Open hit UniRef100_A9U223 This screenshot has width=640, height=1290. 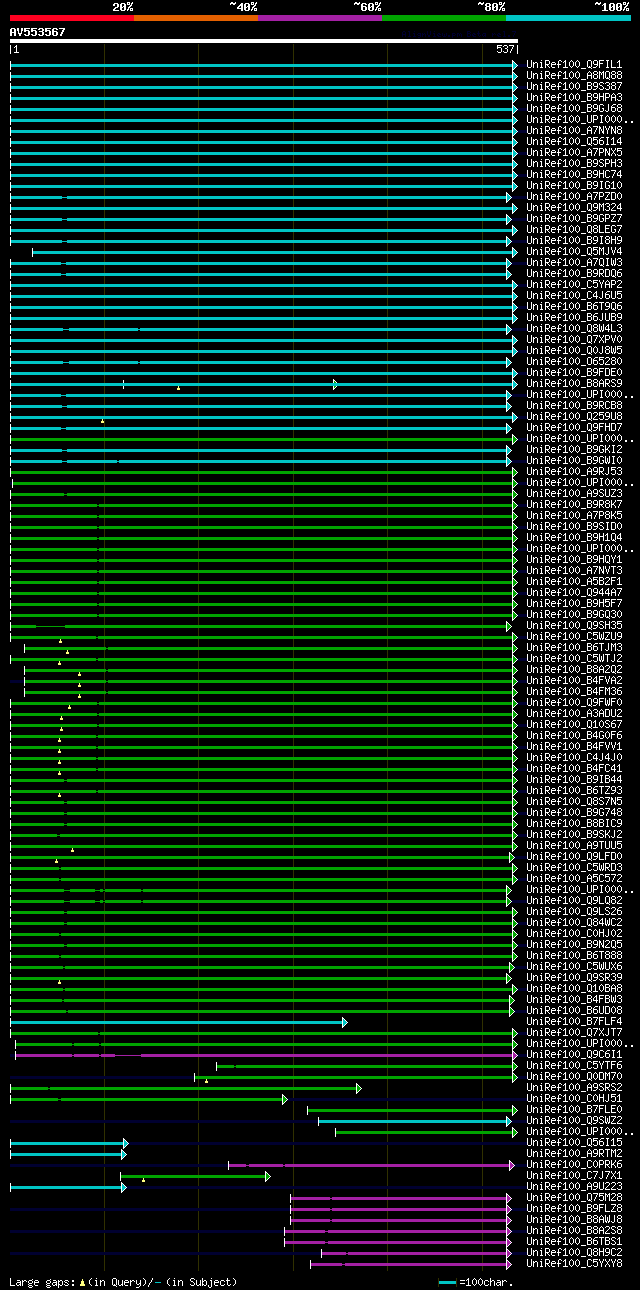coord(574,1186)
